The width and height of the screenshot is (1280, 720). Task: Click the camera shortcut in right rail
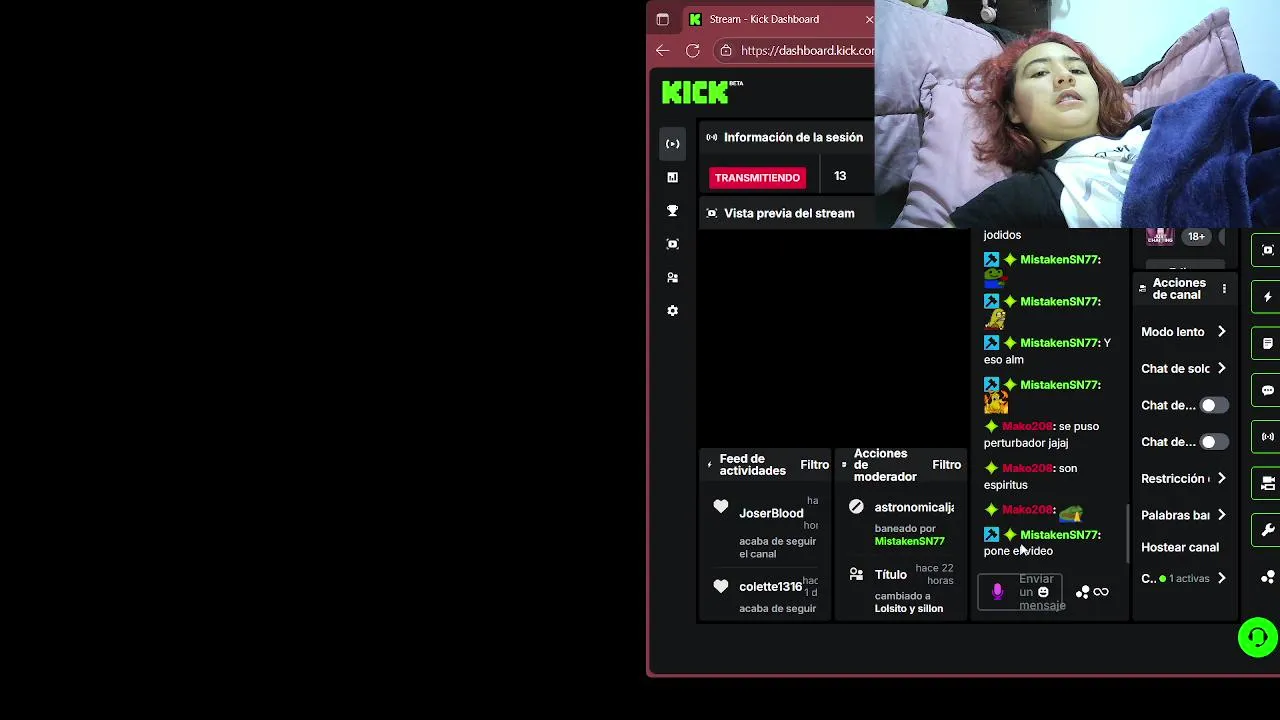pyautogui.click(x=1268, y=483)
